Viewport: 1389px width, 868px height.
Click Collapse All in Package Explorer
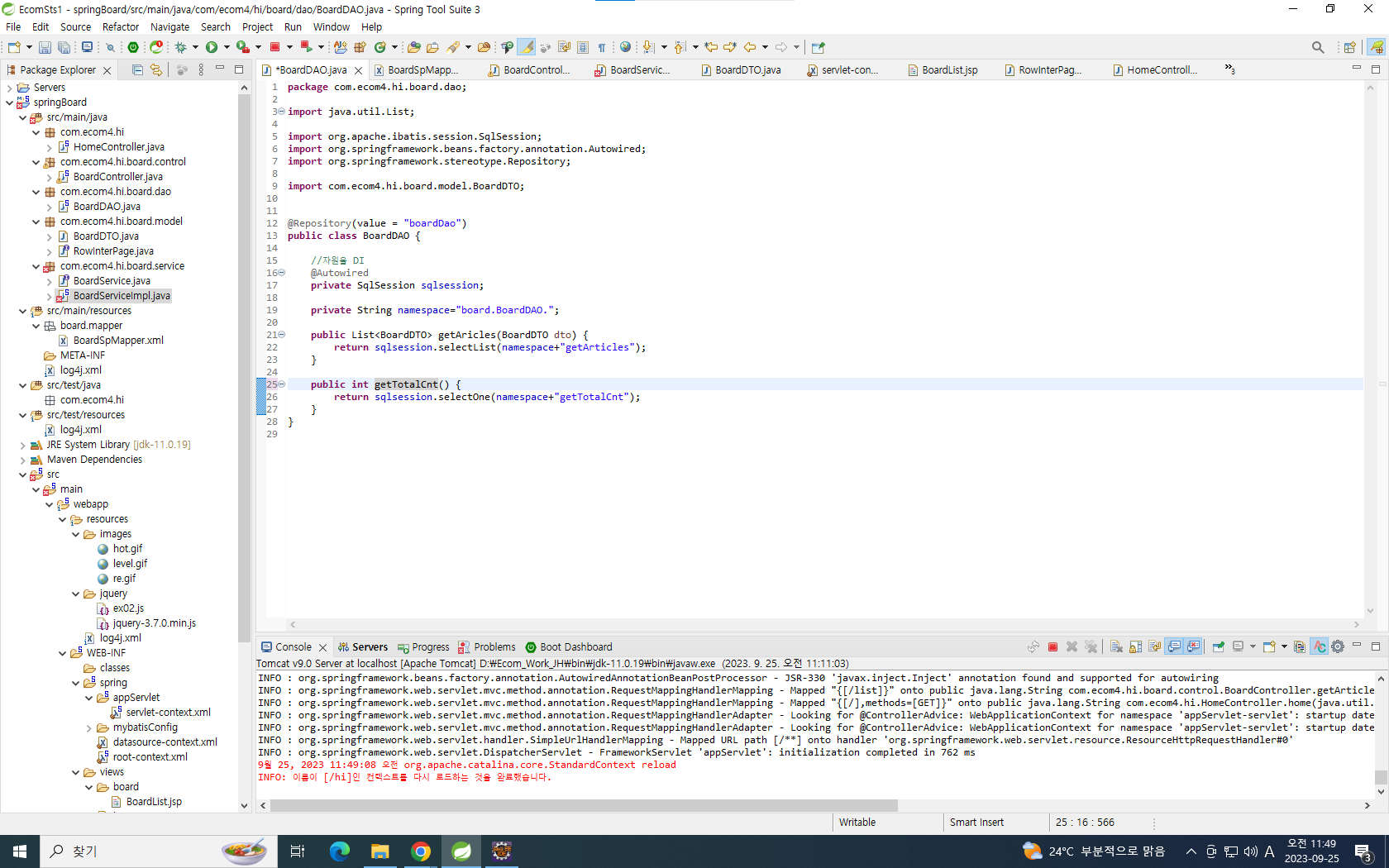tap(138, 70)
